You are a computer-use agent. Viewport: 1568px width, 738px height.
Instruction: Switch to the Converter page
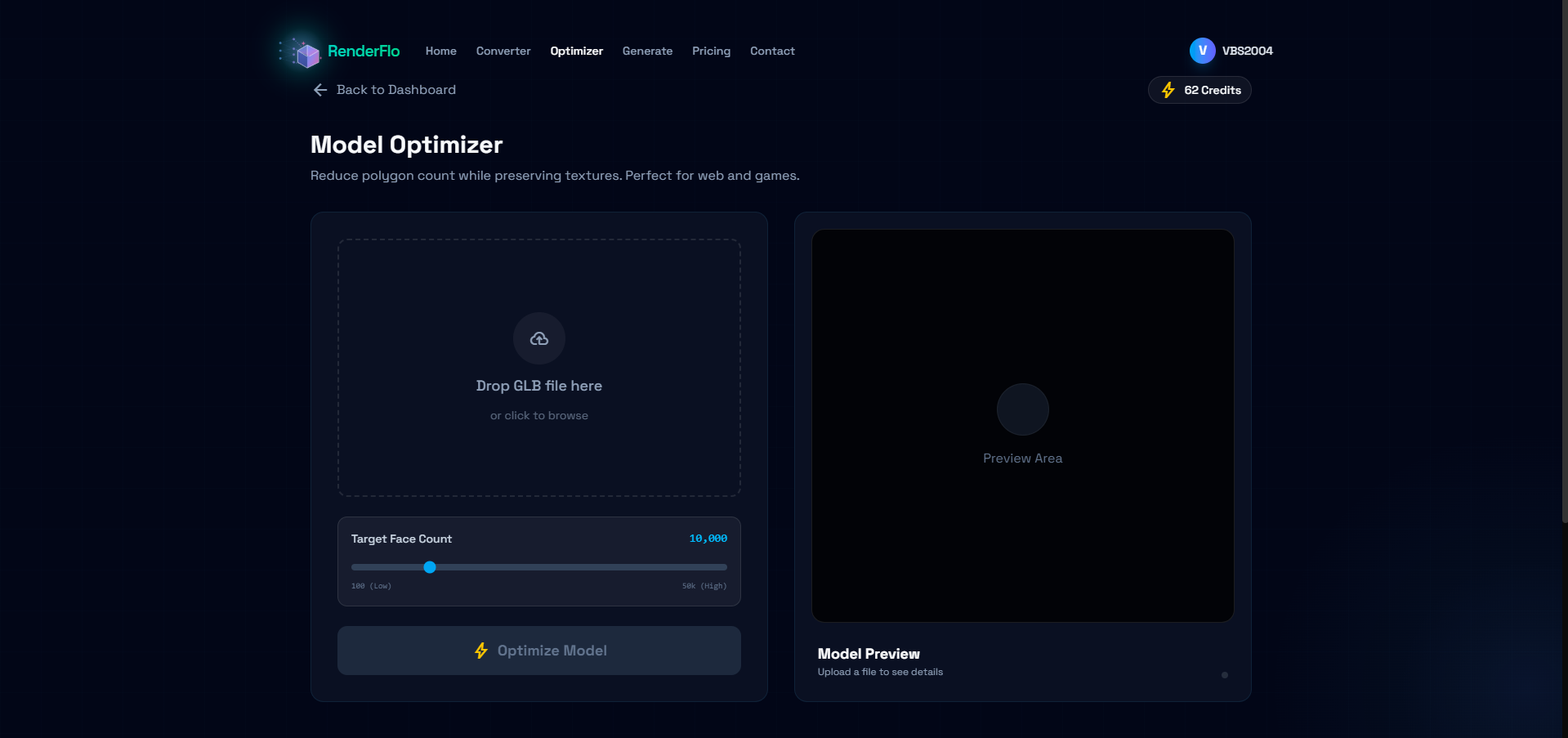click(503, 51)
